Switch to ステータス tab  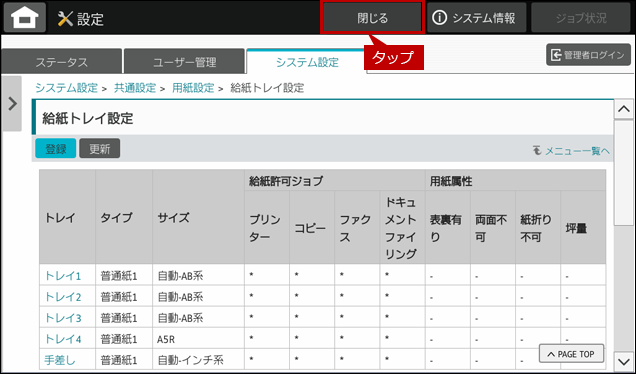62,62
